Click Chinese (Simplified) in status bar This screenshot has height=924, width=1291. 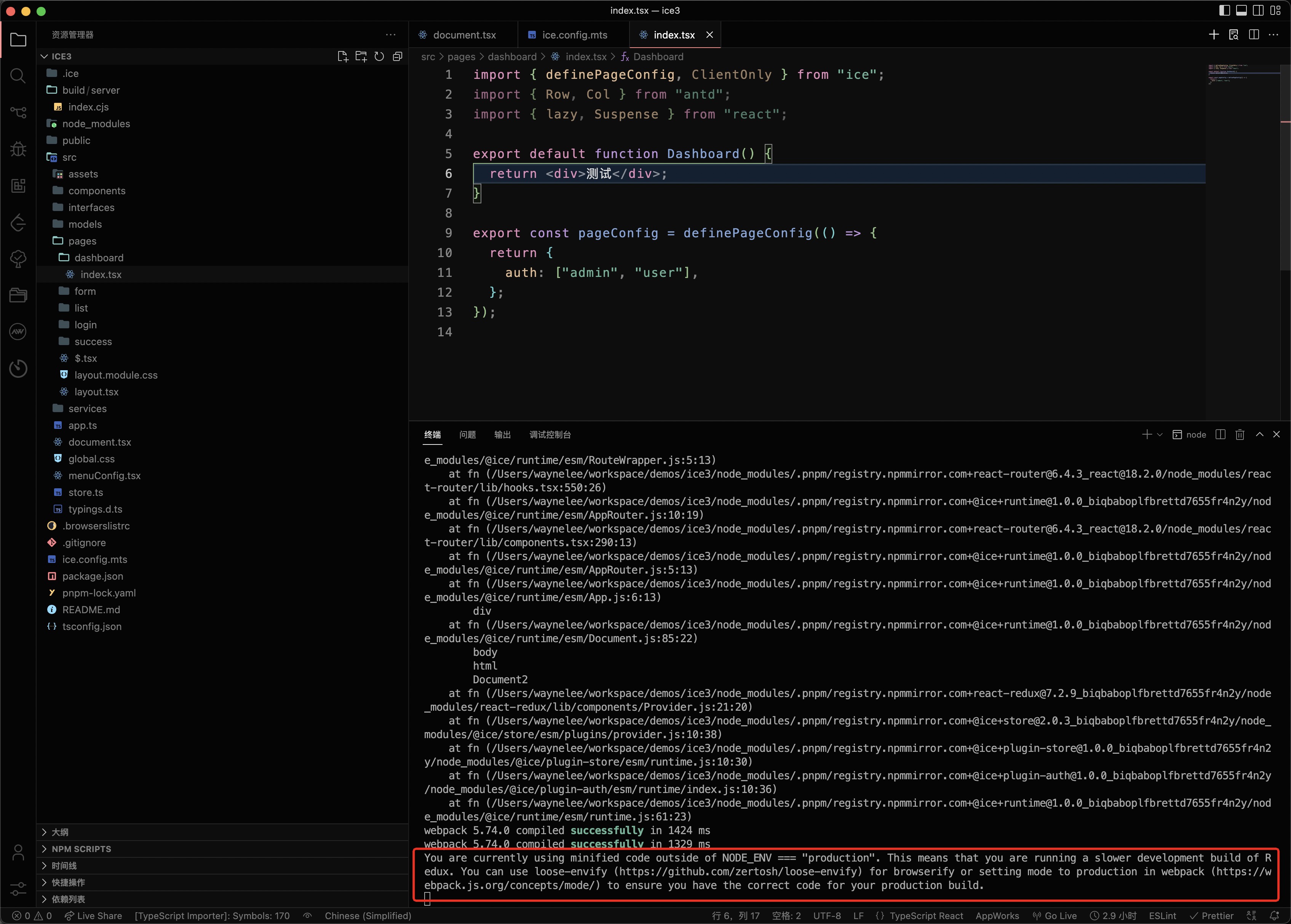click(368, 916)
